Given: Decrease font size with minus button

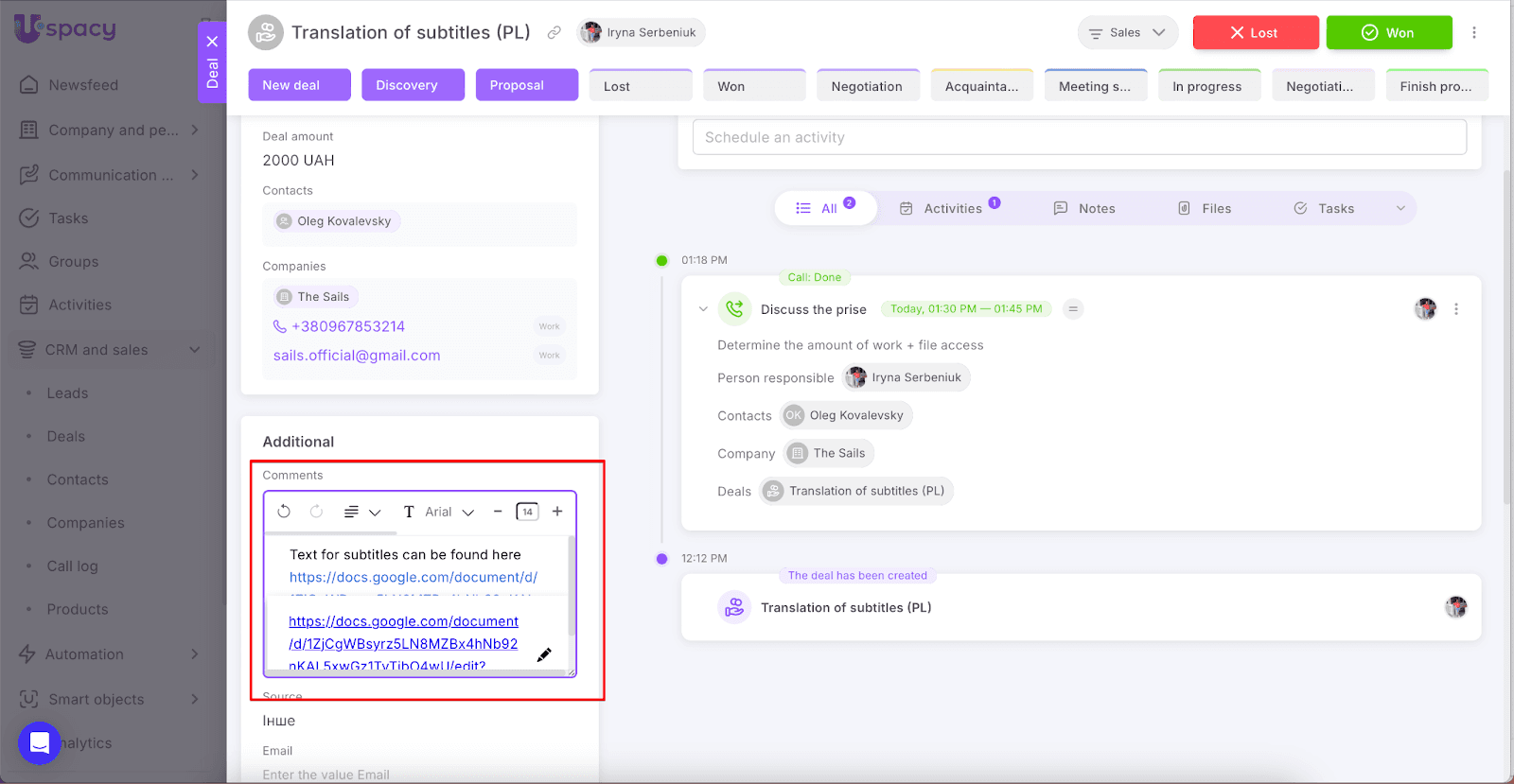Looking at the screenshot, I should [498, 512].
